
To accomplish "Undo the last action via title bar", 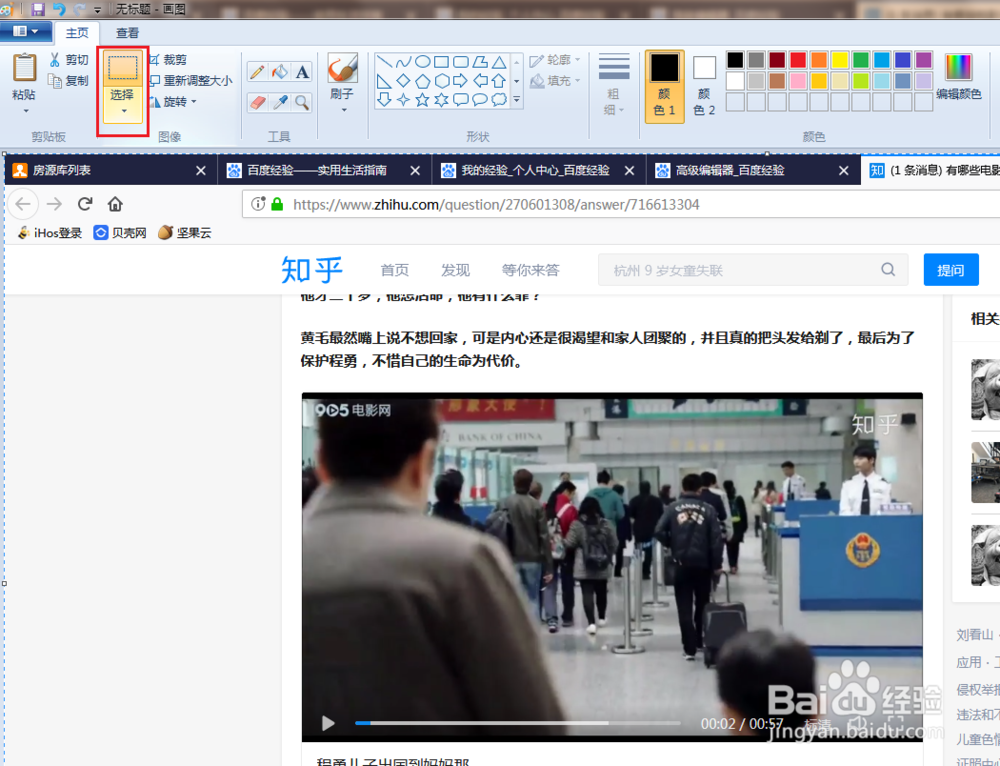I will [59, 9].
